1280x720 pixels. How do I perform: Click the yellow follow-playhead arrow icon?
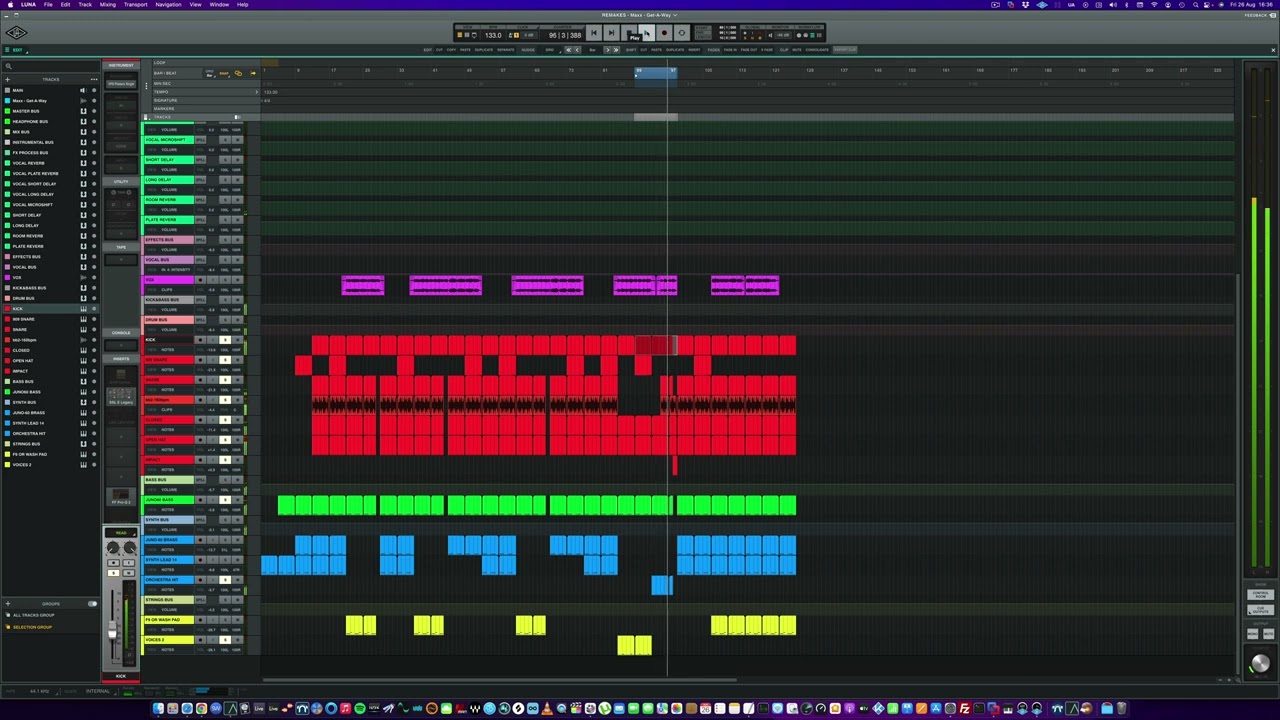pos(253,73)
